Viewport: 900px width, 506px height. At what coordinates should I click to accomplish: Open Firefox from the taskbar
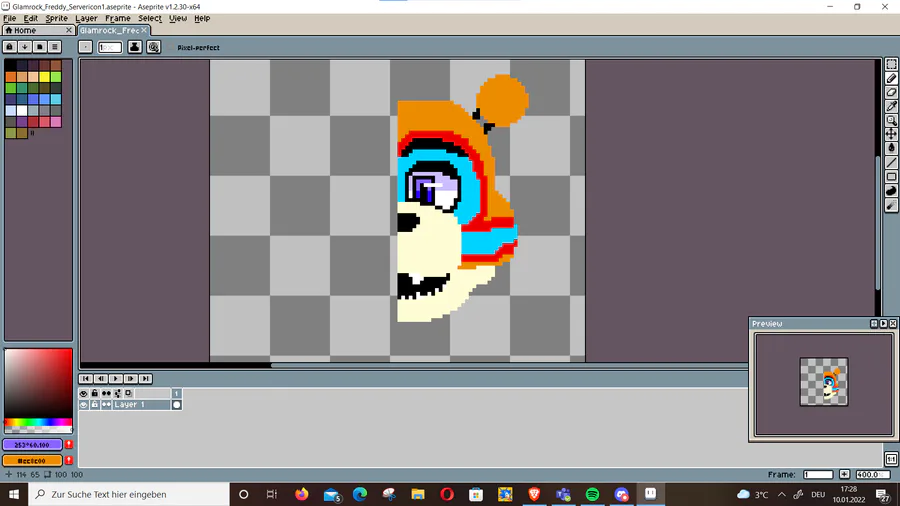click(x=301, y=494)
